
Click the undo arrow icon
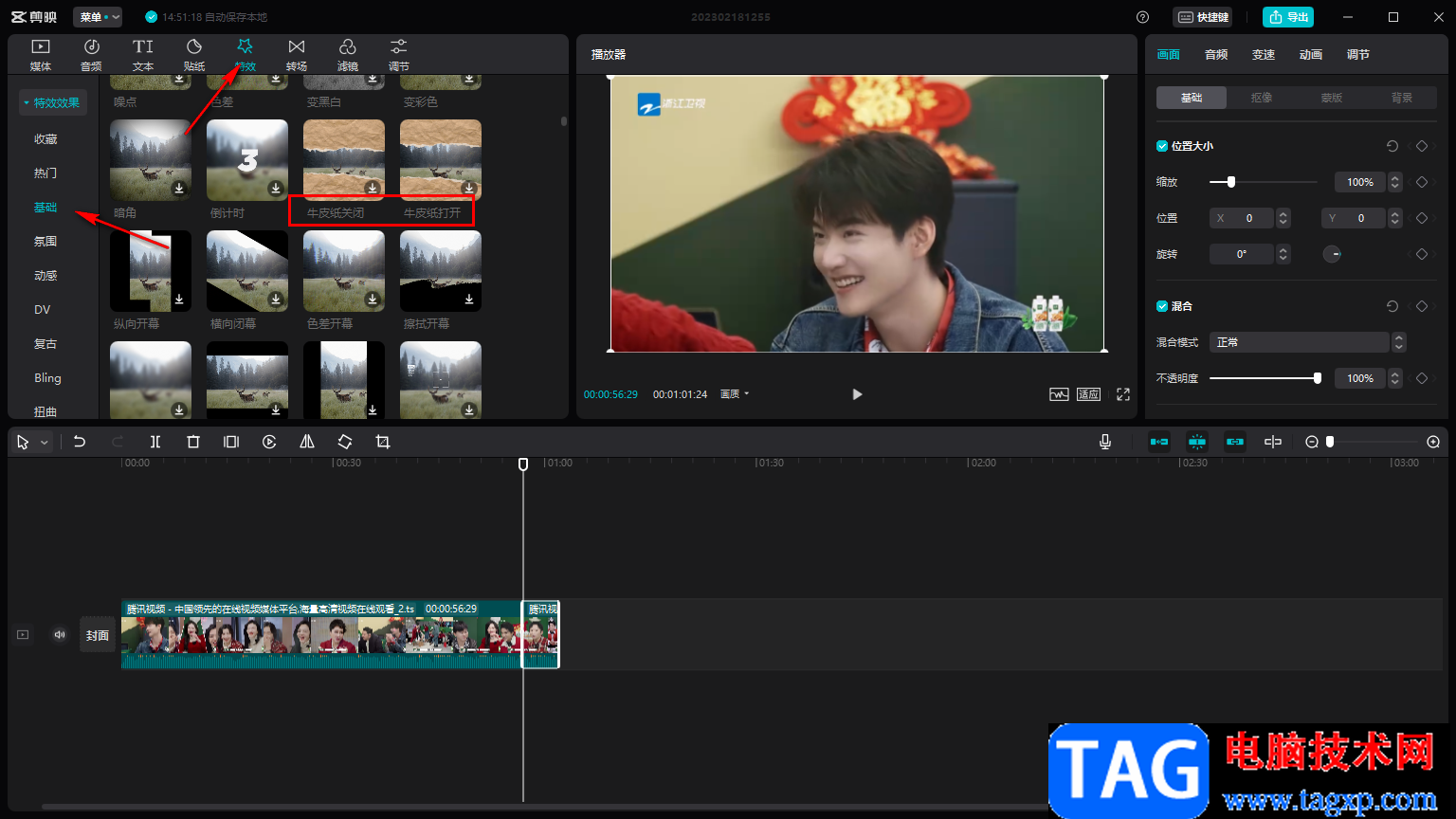pyautogui.click(x=80, y=442)
